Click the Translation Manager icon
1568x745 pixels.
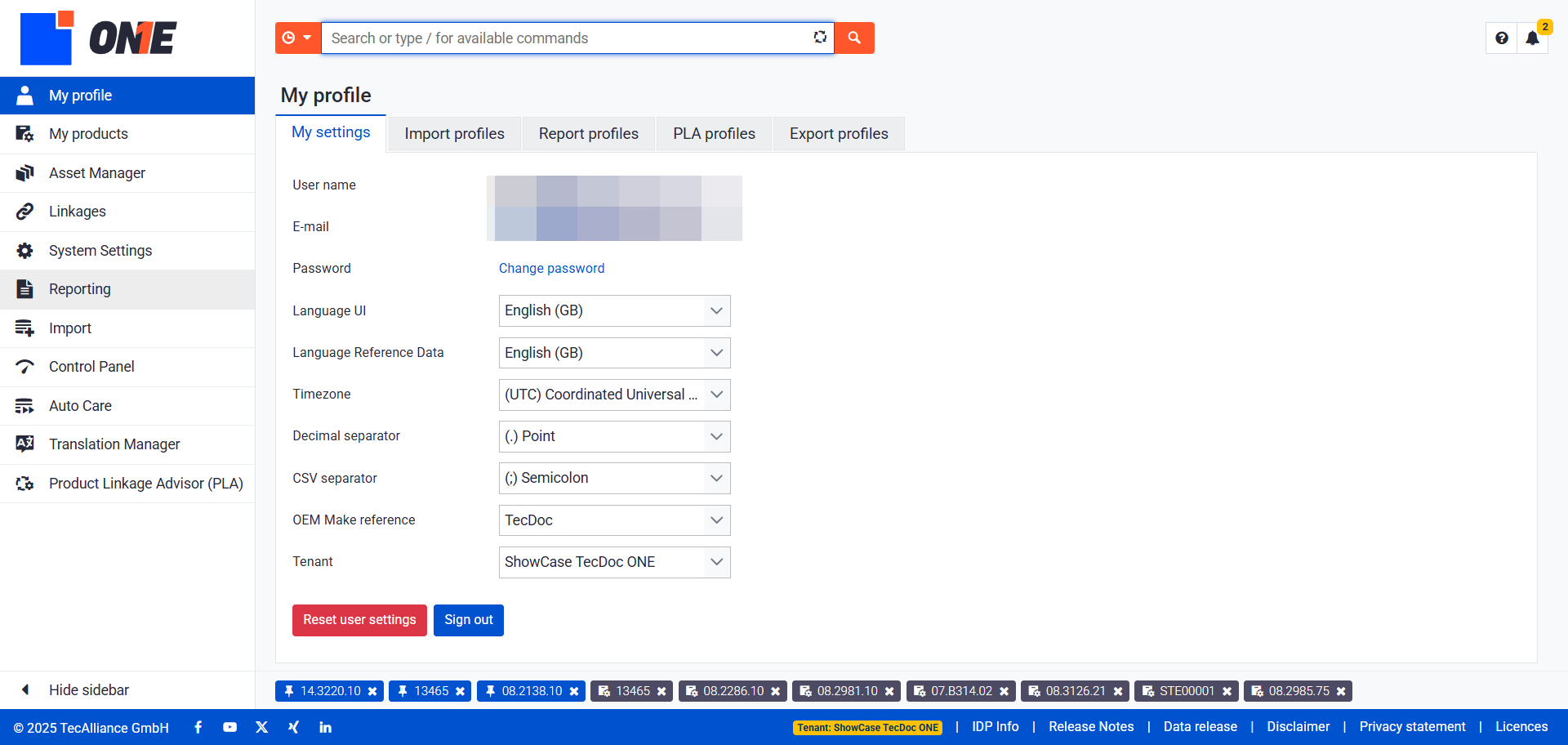[x=25, y=444]
